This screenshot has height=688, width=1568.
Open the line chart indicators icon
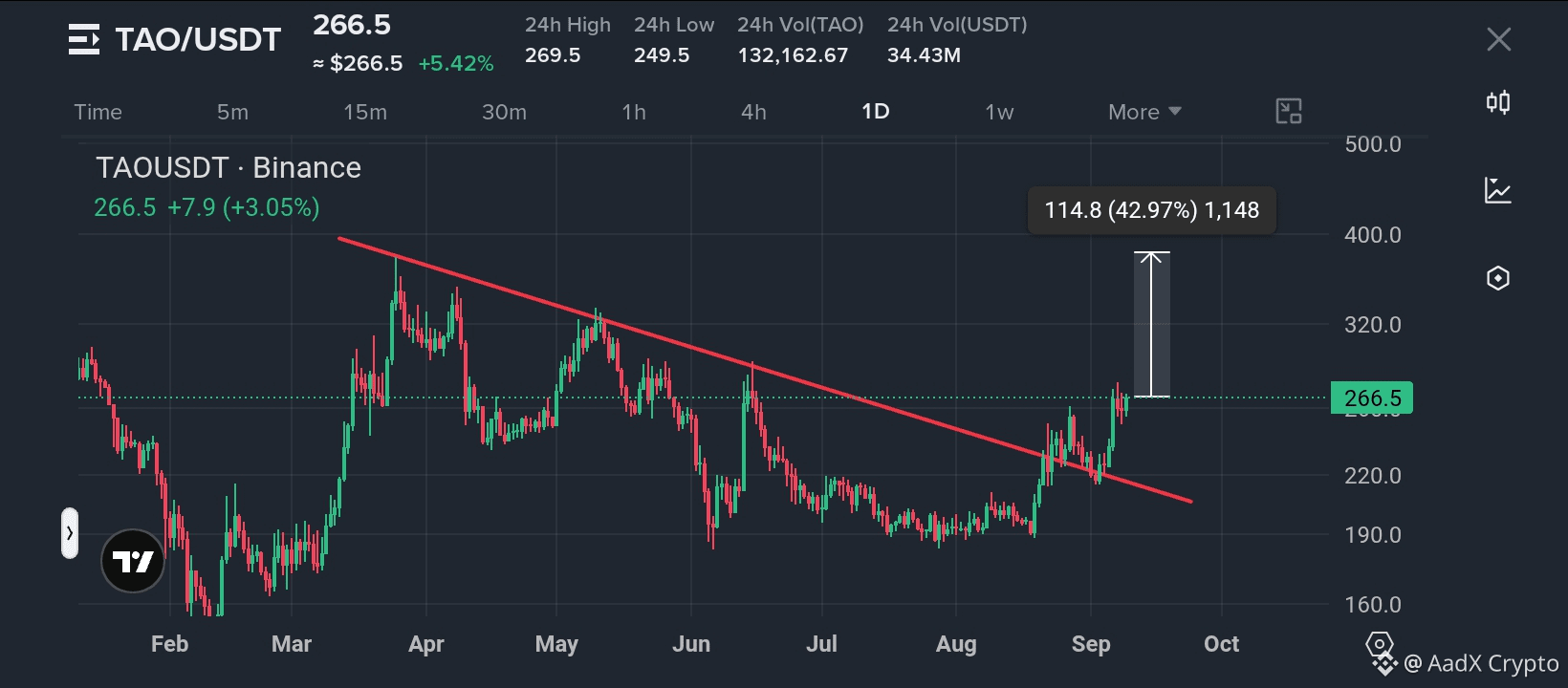point(1498,190)
